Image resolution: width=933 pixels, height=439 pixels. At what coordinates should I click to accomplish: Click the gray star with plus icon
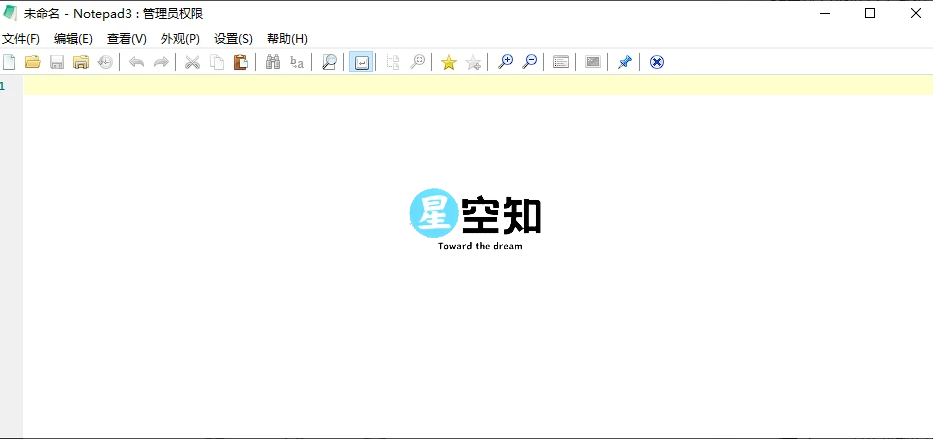pyautogui.click(x=473, y=62)
